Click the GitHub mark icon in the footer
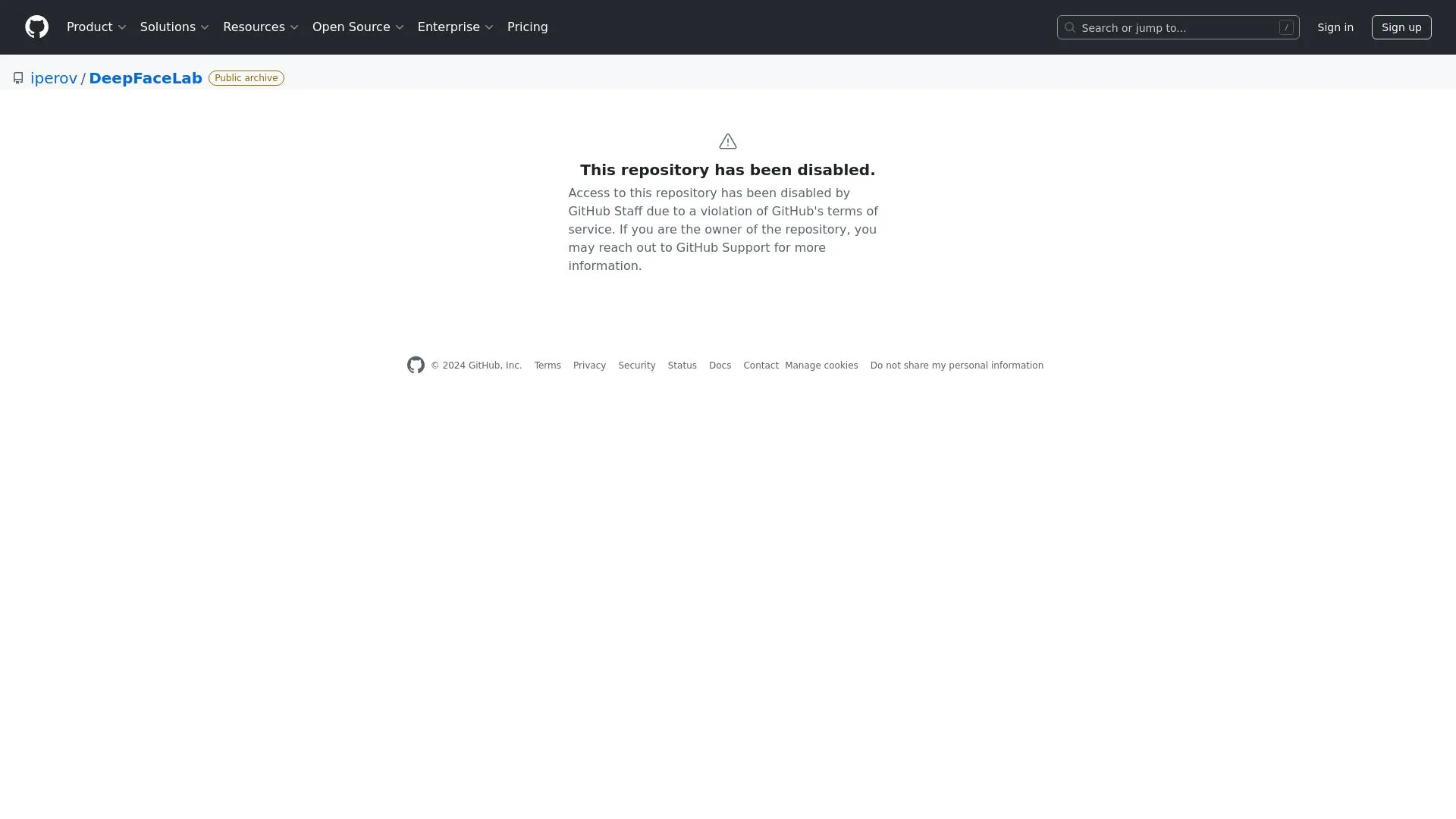This screenshot has width=1456, height=819. 416,366
